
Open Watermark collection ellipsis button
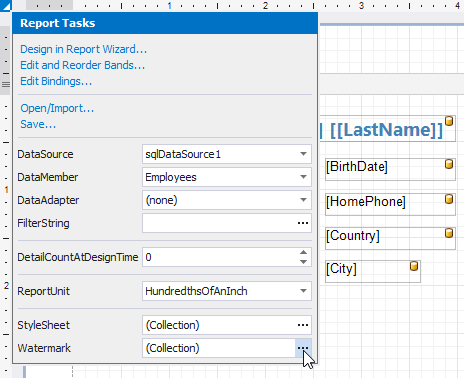[x=303, y=348]
